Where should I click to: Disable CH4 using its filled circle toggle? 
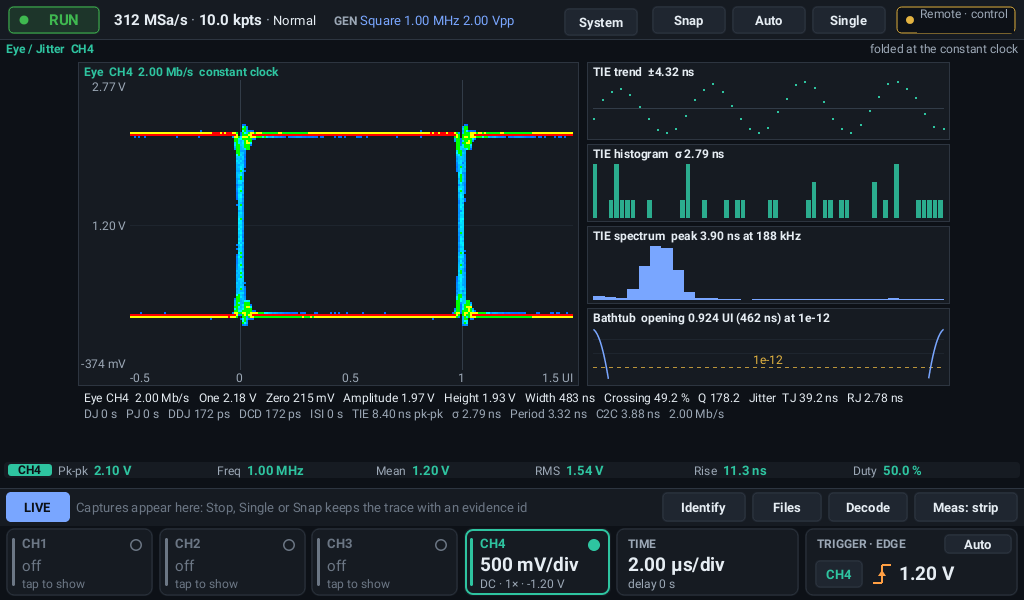594,545
